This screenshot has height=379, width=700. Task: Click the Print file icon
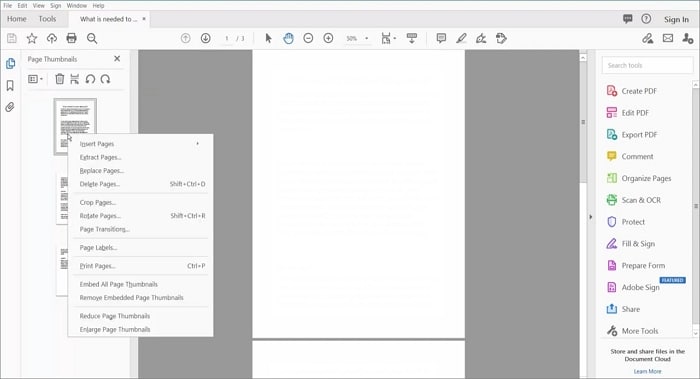(x=71, y=38)
